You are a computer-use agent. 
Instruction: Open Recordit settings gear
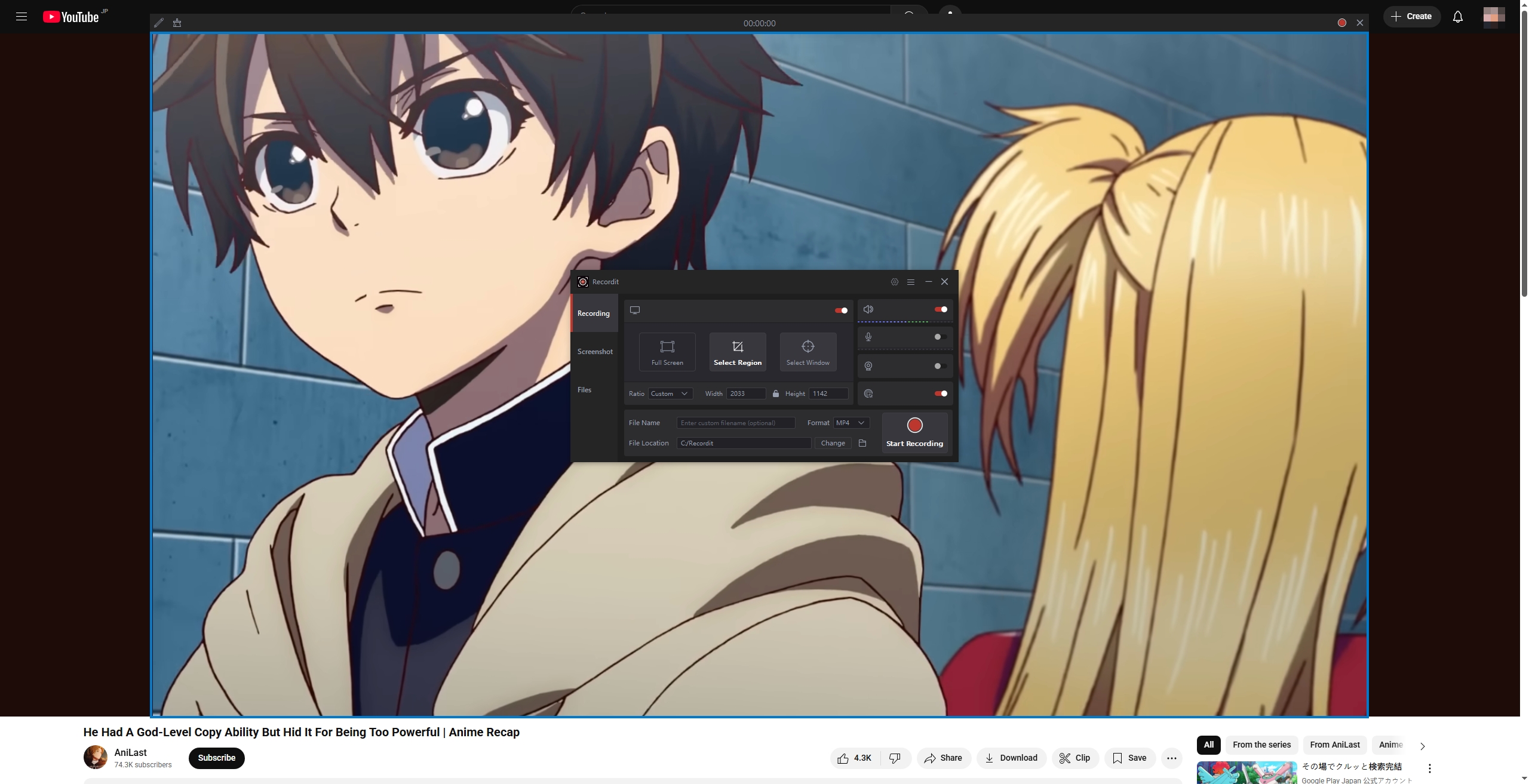tap(895, 282)
